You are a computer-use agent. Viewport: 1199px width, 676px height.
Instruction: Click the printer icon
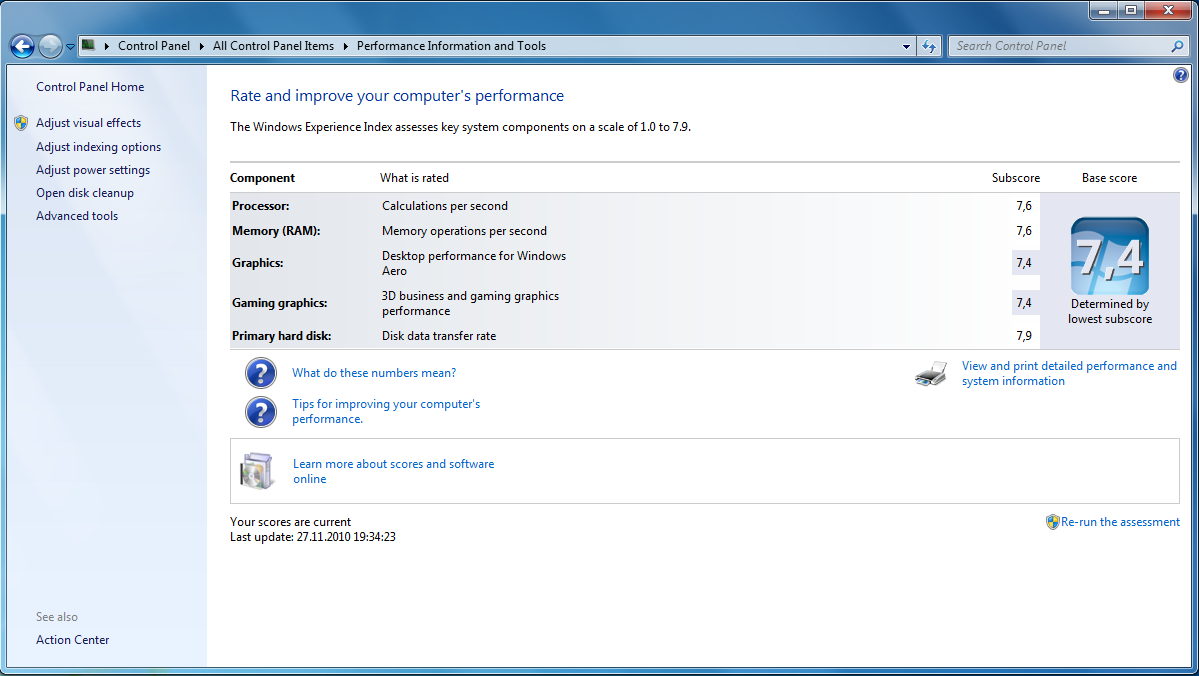point(931,374)
